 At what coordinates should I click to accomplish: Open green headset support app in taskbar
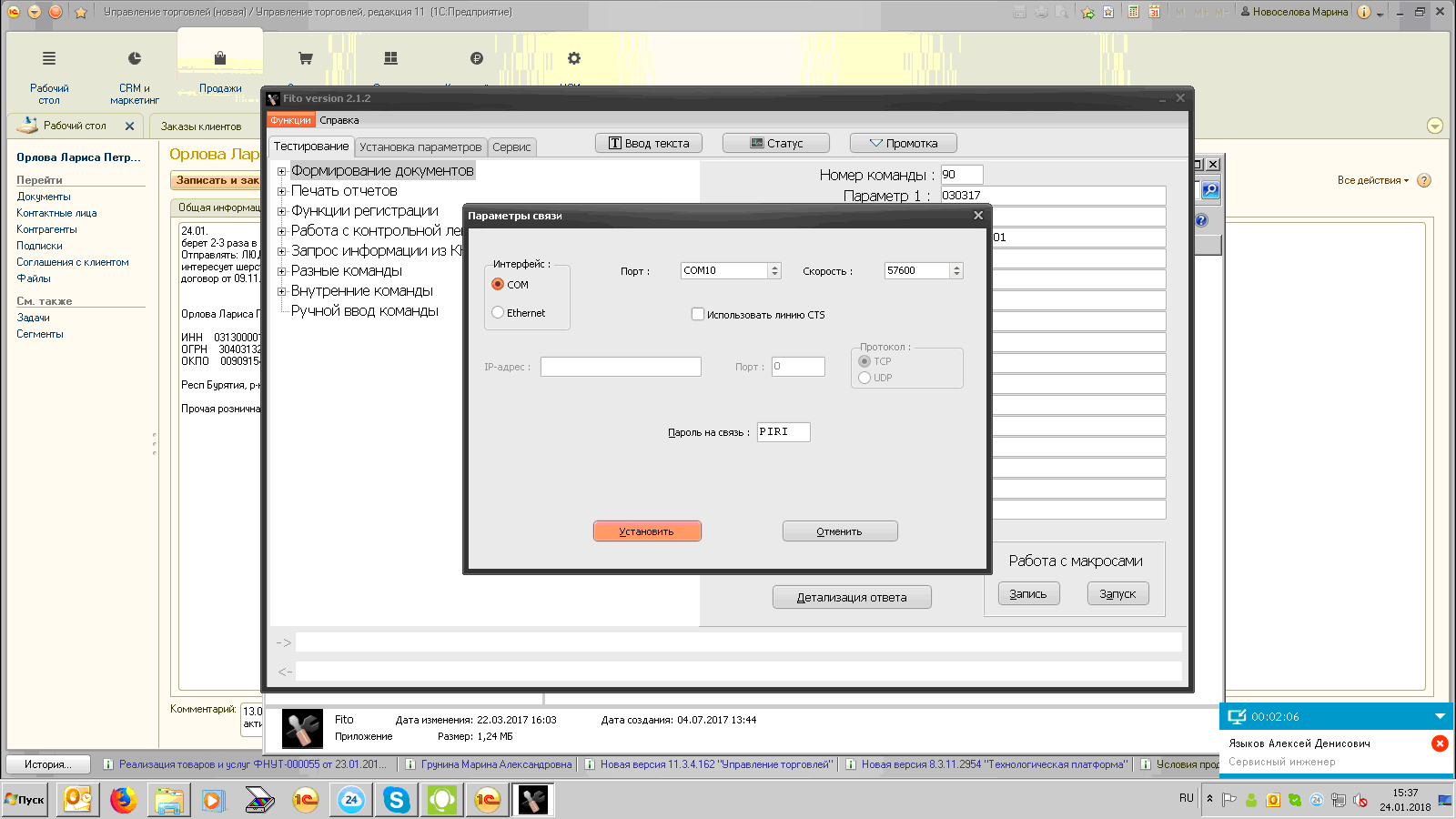[x=441, y=800]
